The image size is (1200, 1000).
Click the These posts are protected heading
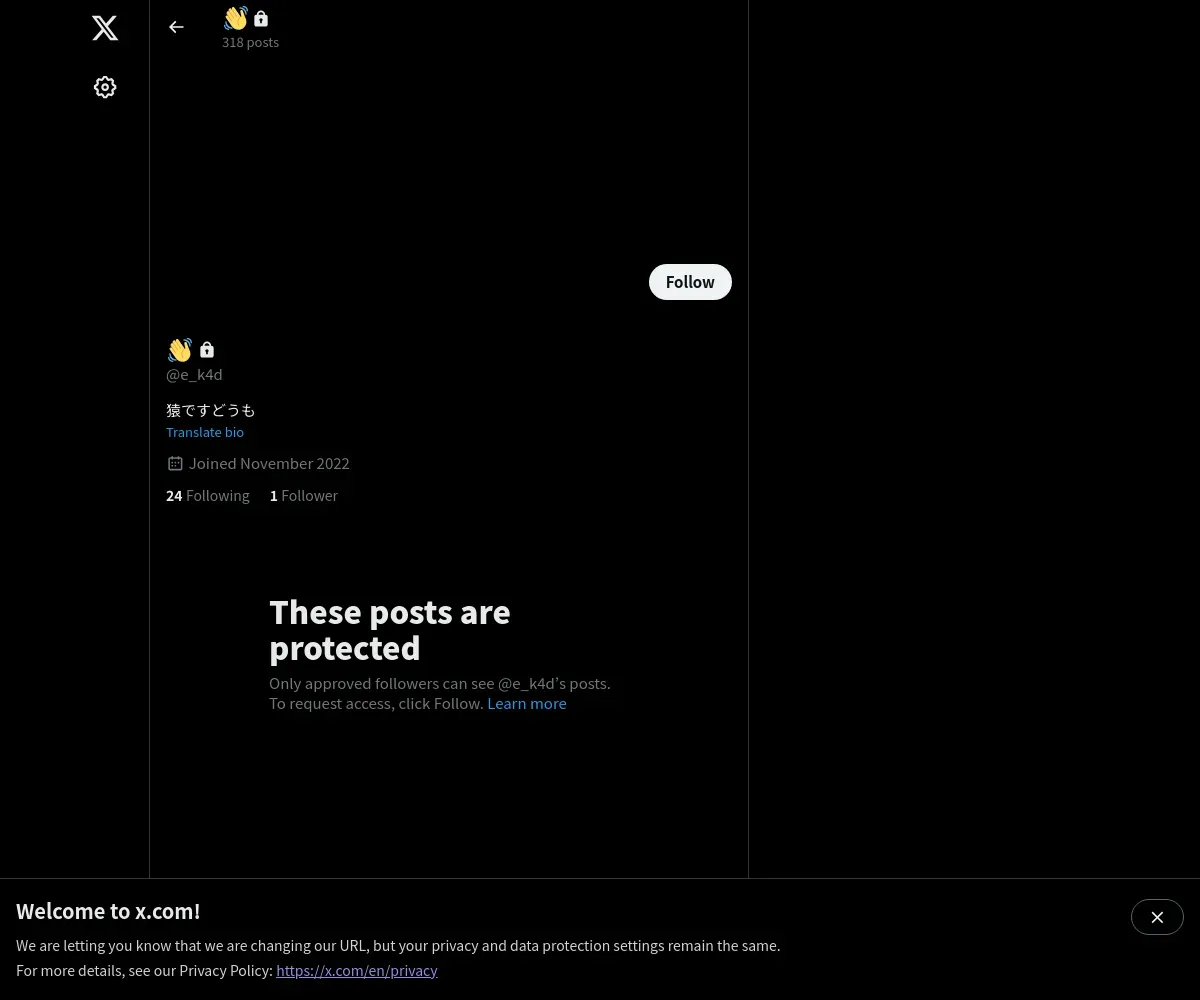(390, 630)
